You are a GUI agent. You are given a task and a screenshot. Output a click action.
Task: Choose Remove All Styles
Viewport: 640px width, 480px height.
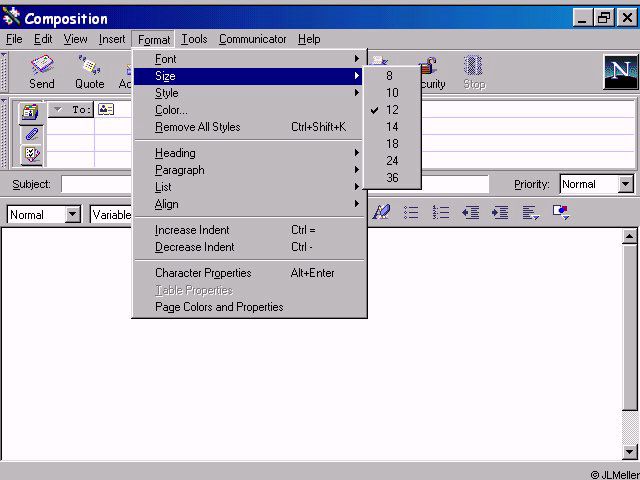tap(248, 127)
